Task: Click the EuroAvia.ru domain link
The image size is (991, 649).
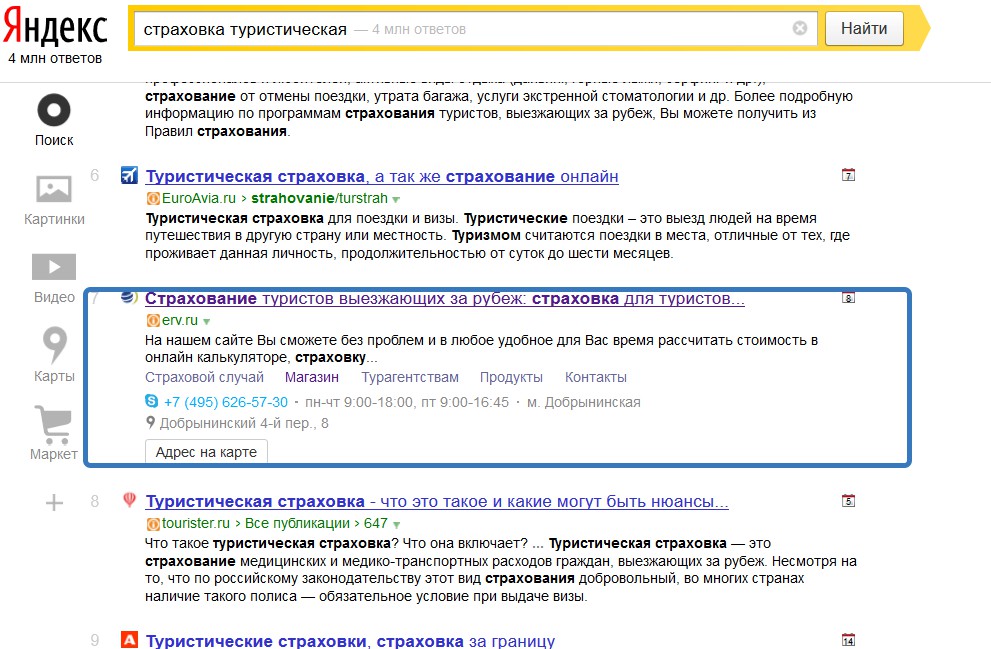Action: click(198, 198)
